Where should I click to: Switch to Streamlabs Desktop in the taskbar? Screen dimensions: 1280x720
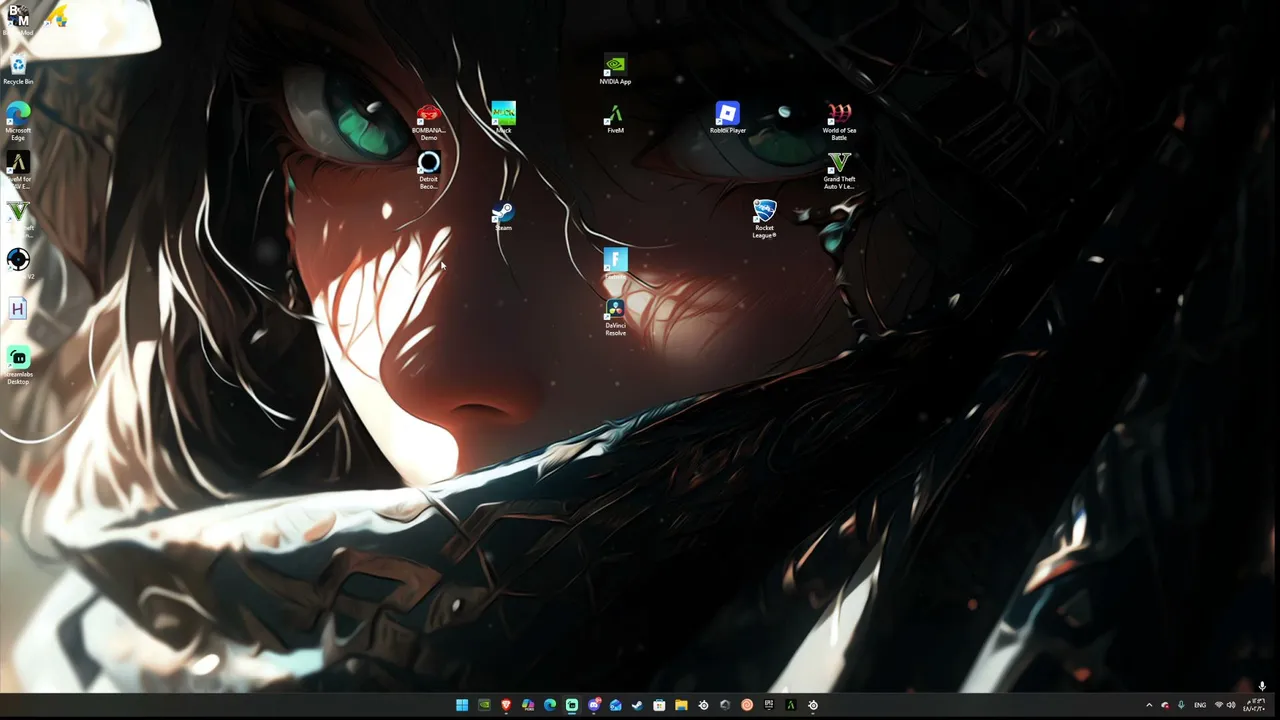click(x=572, y=705)
